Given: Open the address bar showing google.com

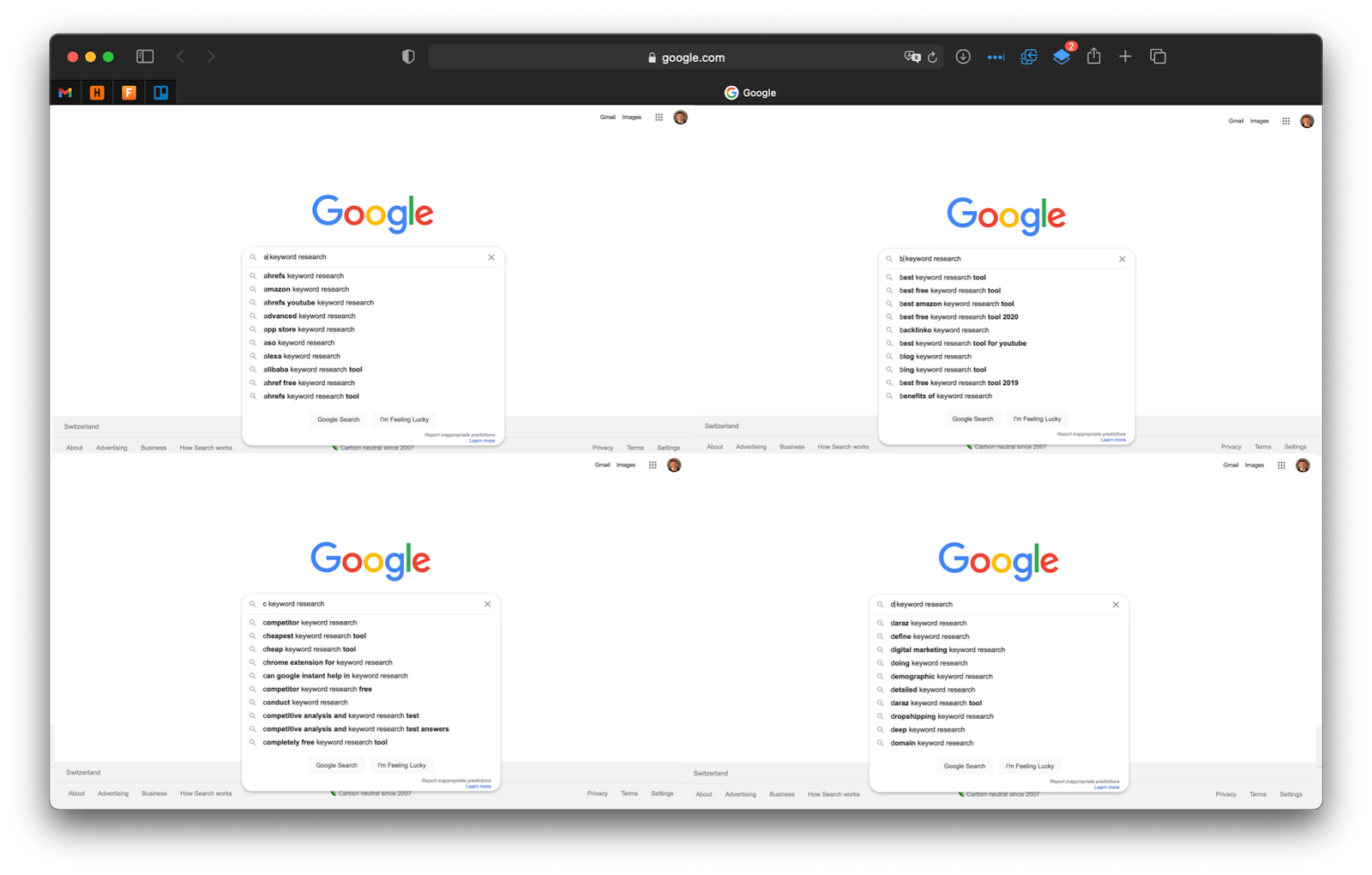Looking at the screenshot, I should 686,57.
